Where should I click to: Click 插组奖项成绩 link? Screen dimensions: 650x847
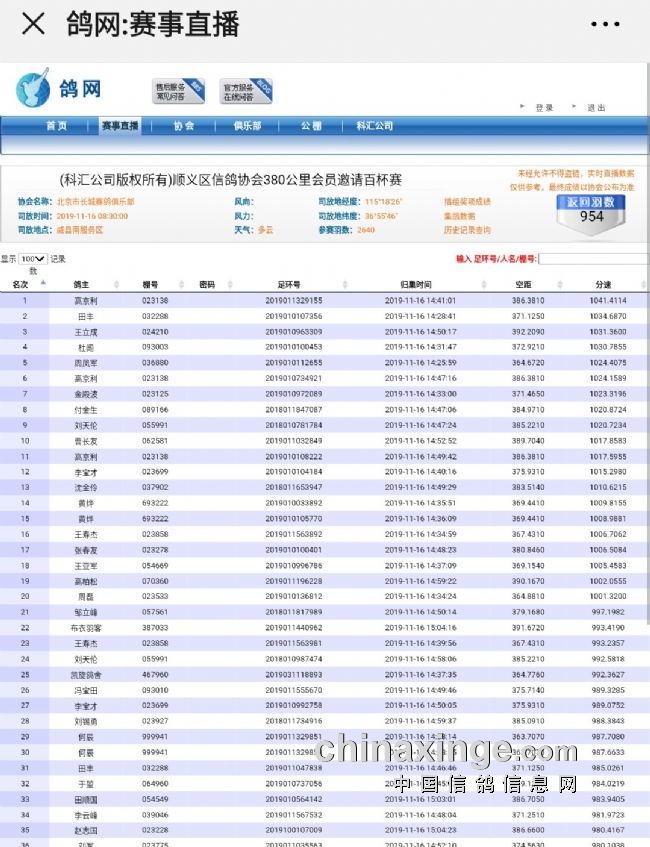click(x=467, y=201)
